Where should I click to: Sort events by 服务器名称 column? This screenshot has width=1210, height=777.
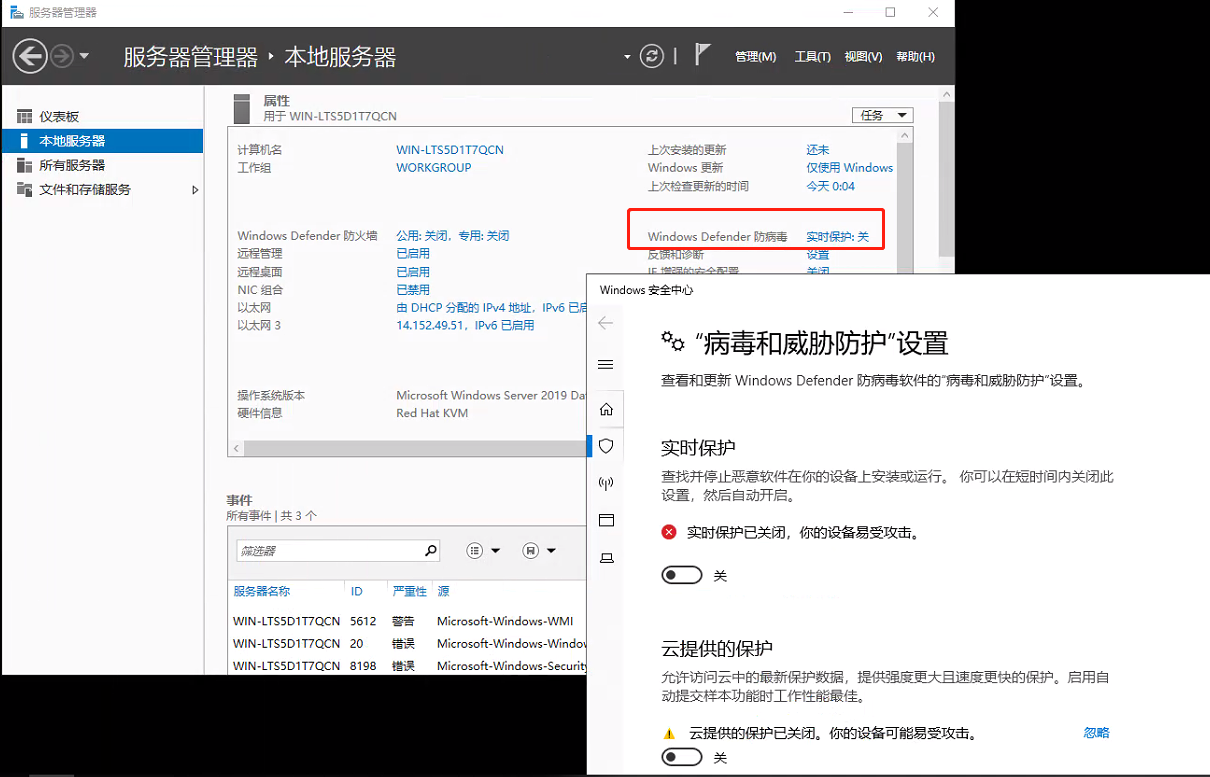click(262, 592)
